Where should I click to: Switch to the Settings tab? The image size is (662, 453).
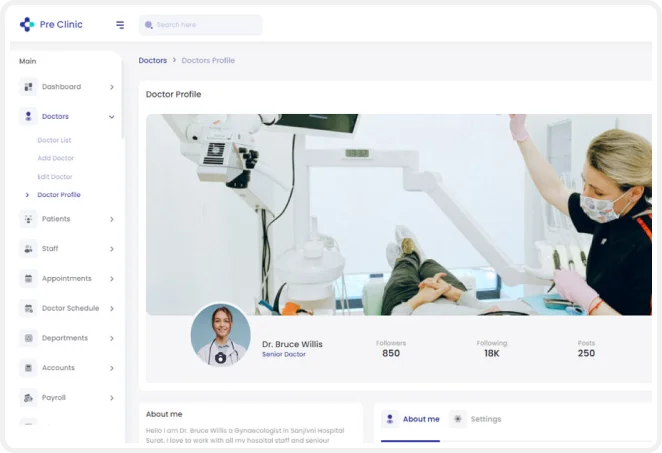475,419
